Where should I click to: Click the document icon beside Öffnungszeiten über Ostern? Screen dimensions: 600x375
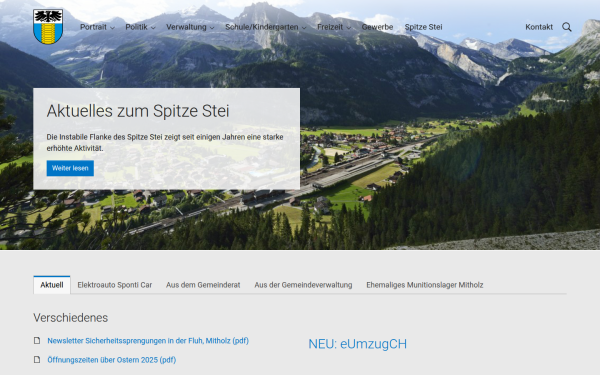point(37,360)
